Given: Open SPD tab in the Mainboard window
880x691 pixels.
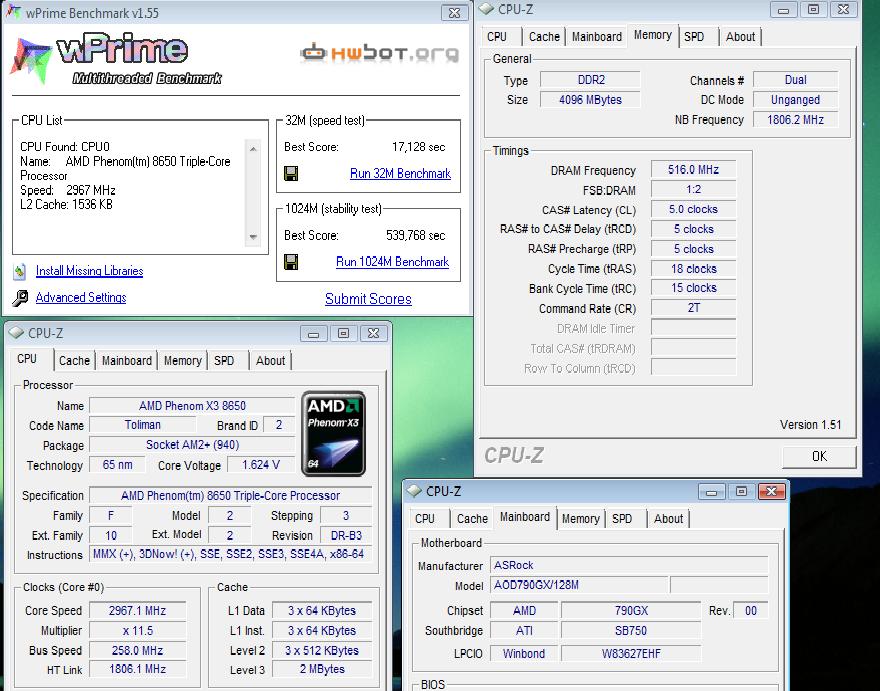Looking at the screenshot, I should [622, 519].
